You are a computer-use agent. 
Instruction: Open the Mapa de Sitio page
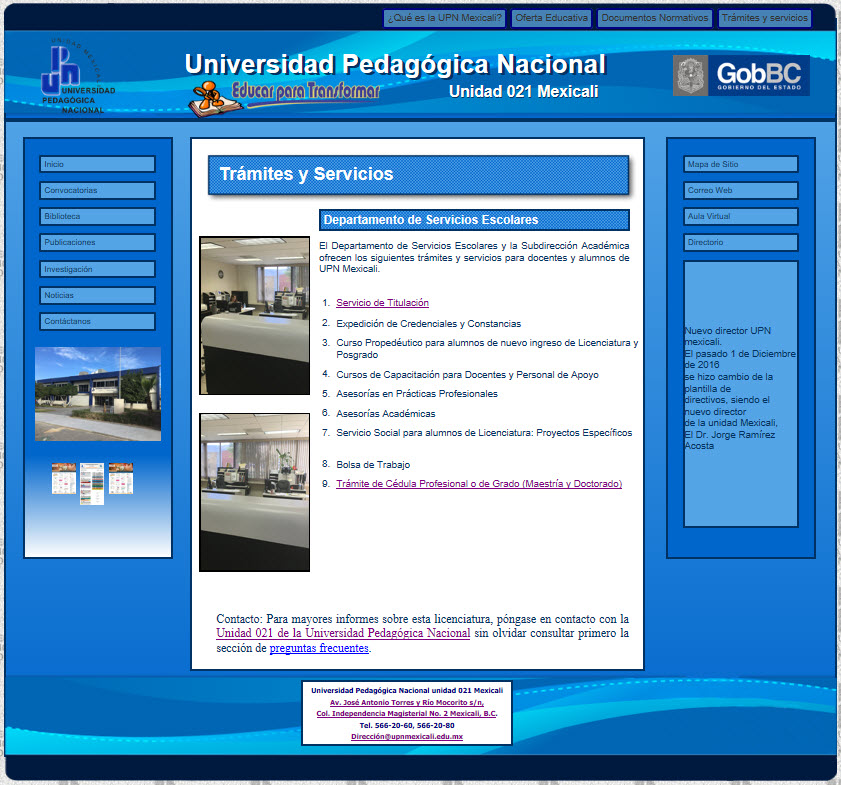point(741,164)
